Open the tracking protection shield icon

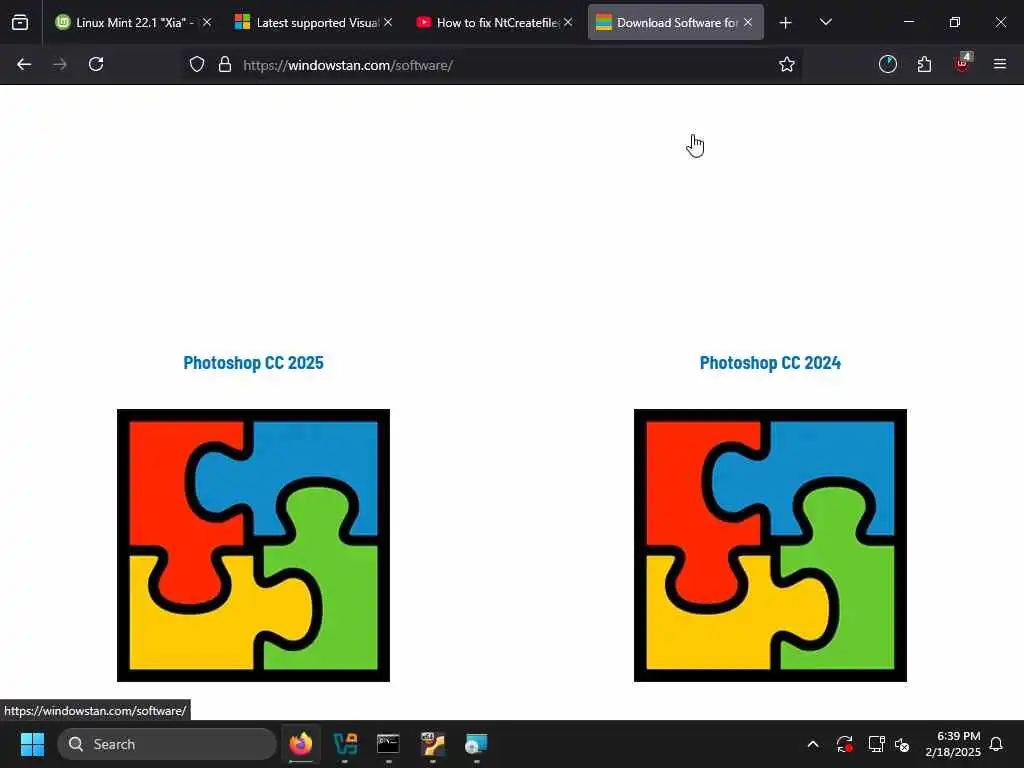(x=197, y=64)
